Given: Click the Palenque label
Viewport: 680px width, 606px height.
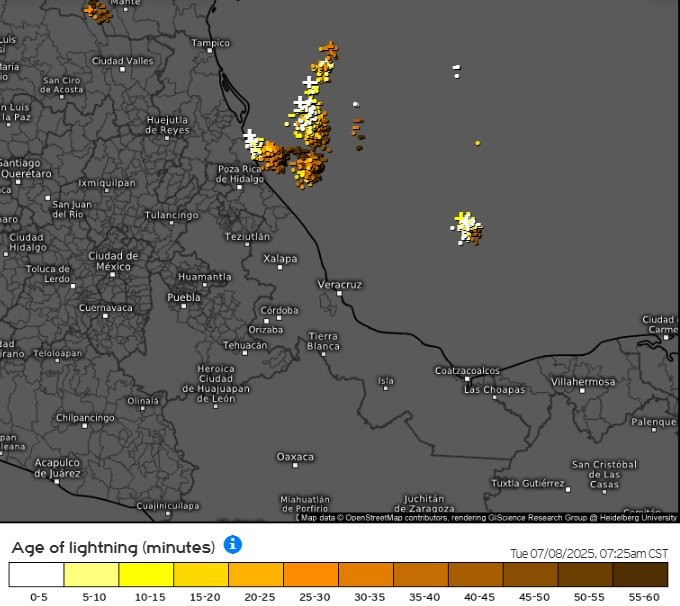Looking at the screenshot, I should point(654,422).
